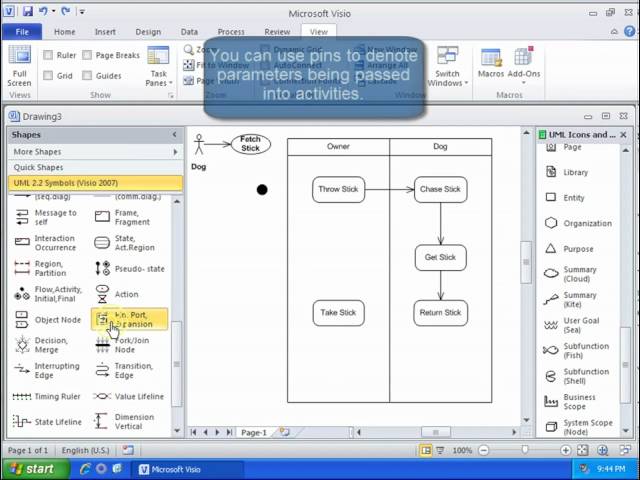Select the Business Scope icon
The height and width of the screenshot is (480, 640).
[x=551, y=401]
